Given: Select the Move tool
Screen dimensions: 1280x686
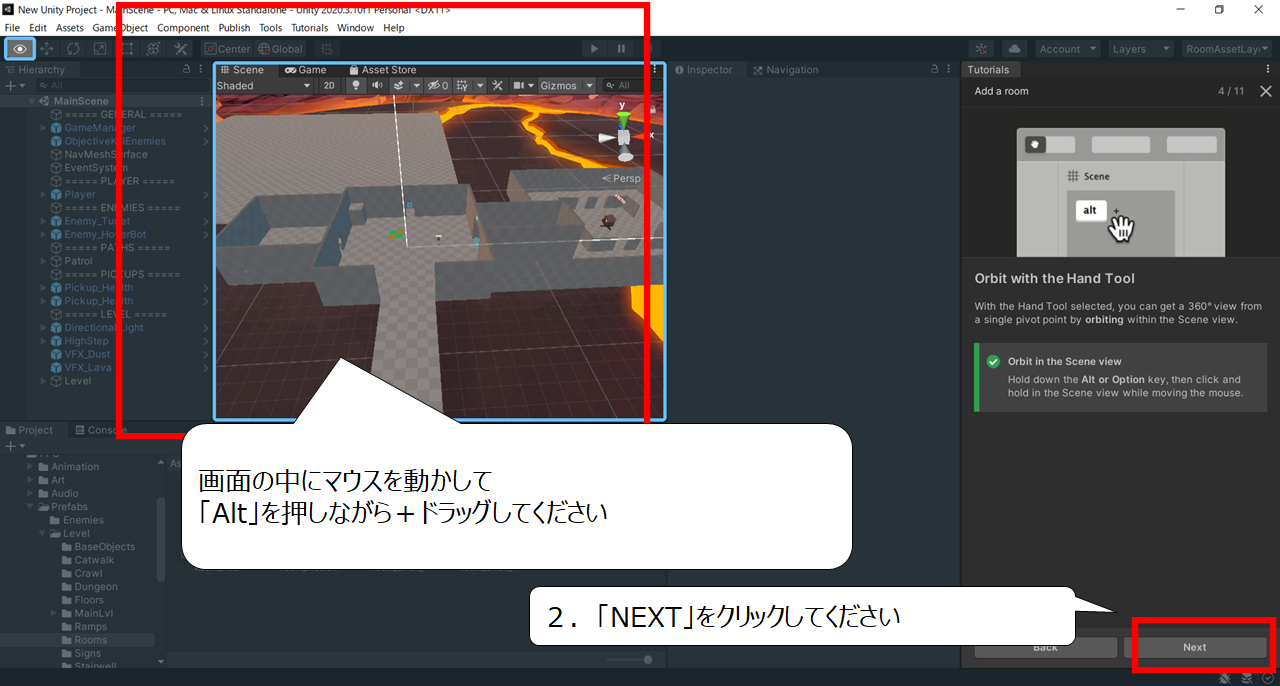Looking at the screenshot, I should click(x=47, y=48).
